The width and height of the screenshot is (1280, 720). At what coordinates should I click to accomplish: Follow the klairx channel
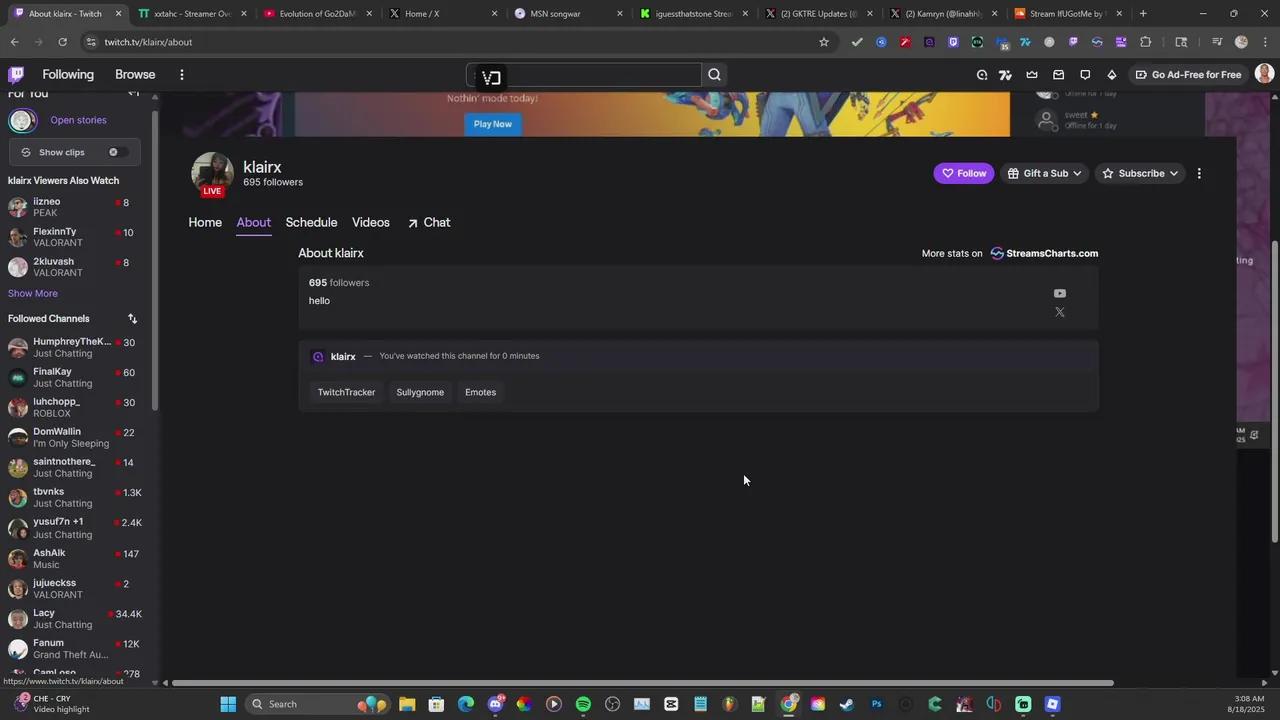click(964, 173)
